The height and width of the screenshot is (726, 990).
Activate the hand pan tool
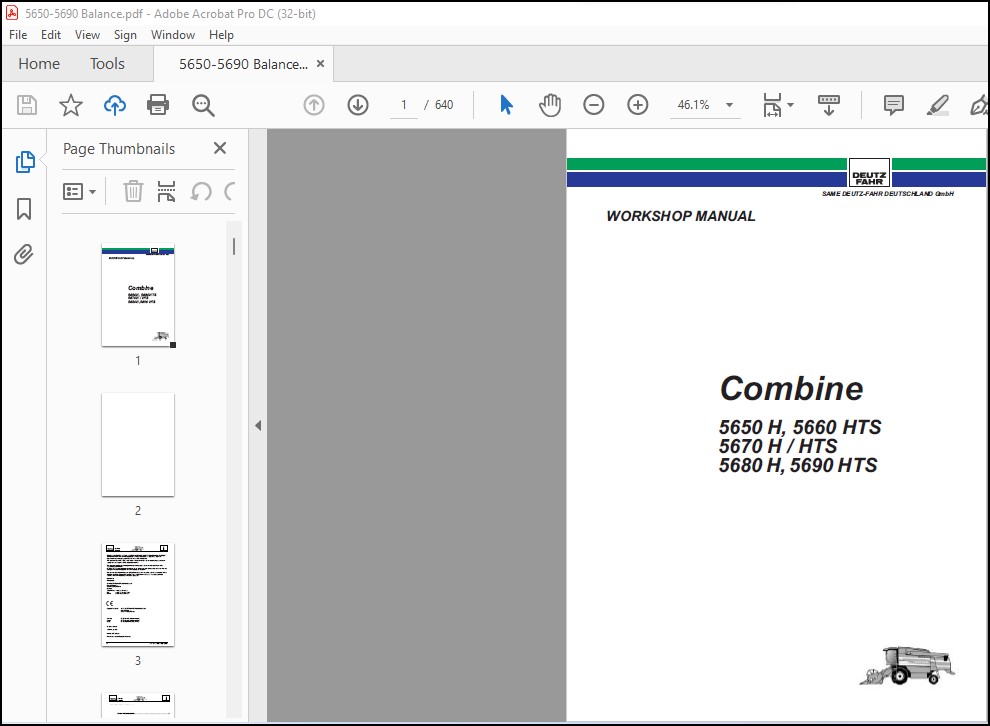550,105
